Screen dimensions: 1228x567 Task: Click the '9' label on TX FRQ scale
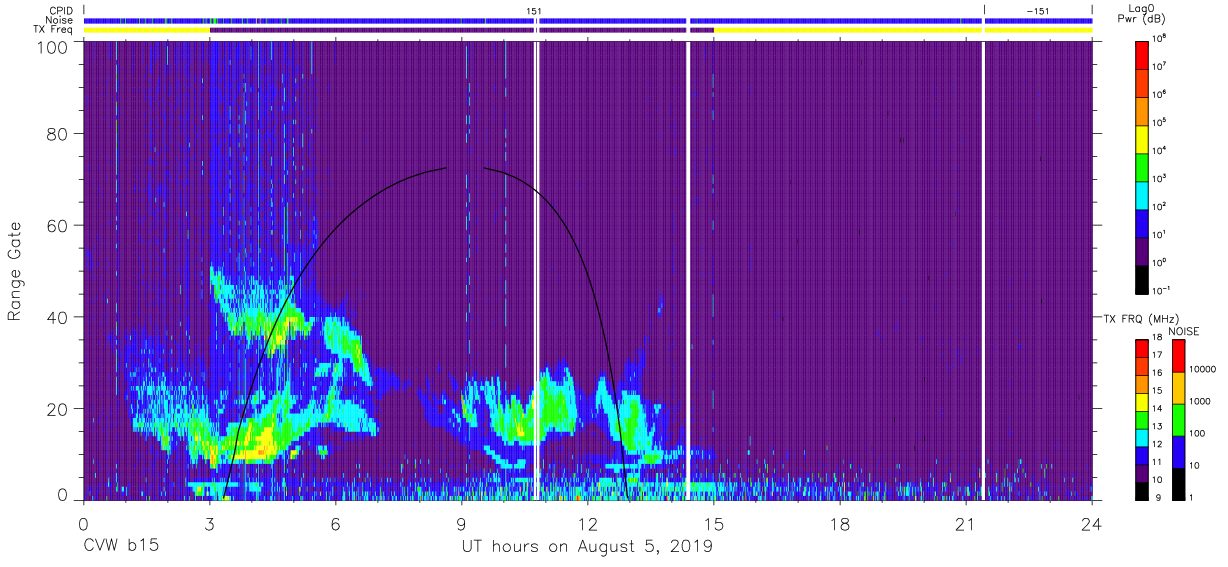coord(1156,497)
